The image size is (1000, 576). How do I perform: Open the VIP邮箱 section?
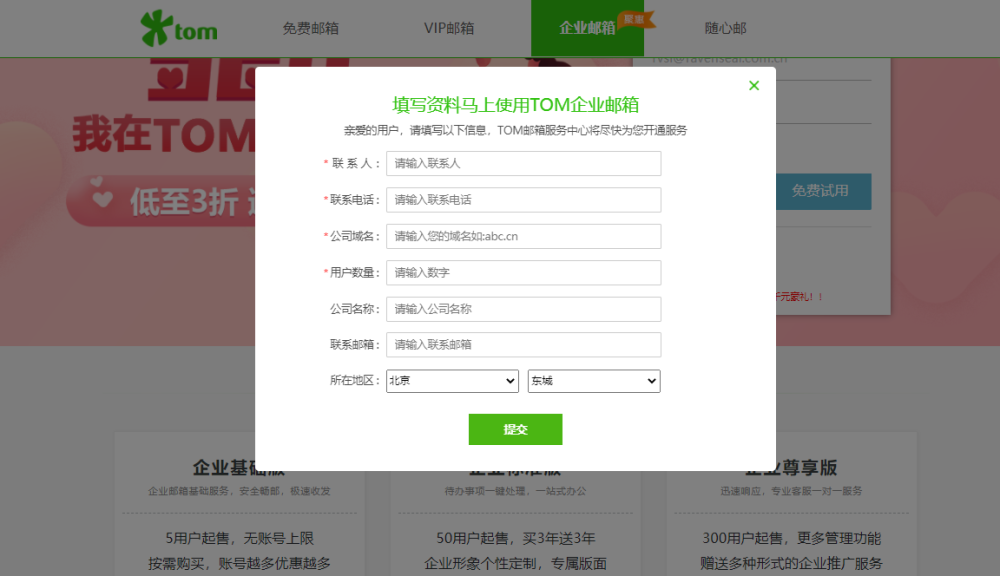450,28
